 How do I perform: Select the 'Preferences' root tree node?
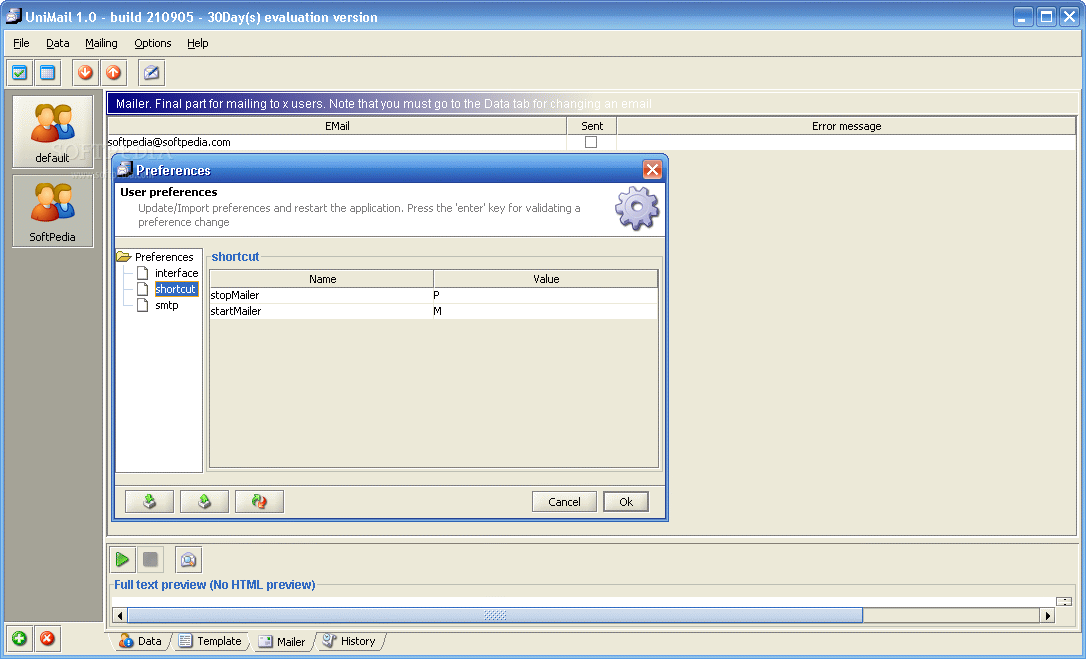(x=164, y=256)
